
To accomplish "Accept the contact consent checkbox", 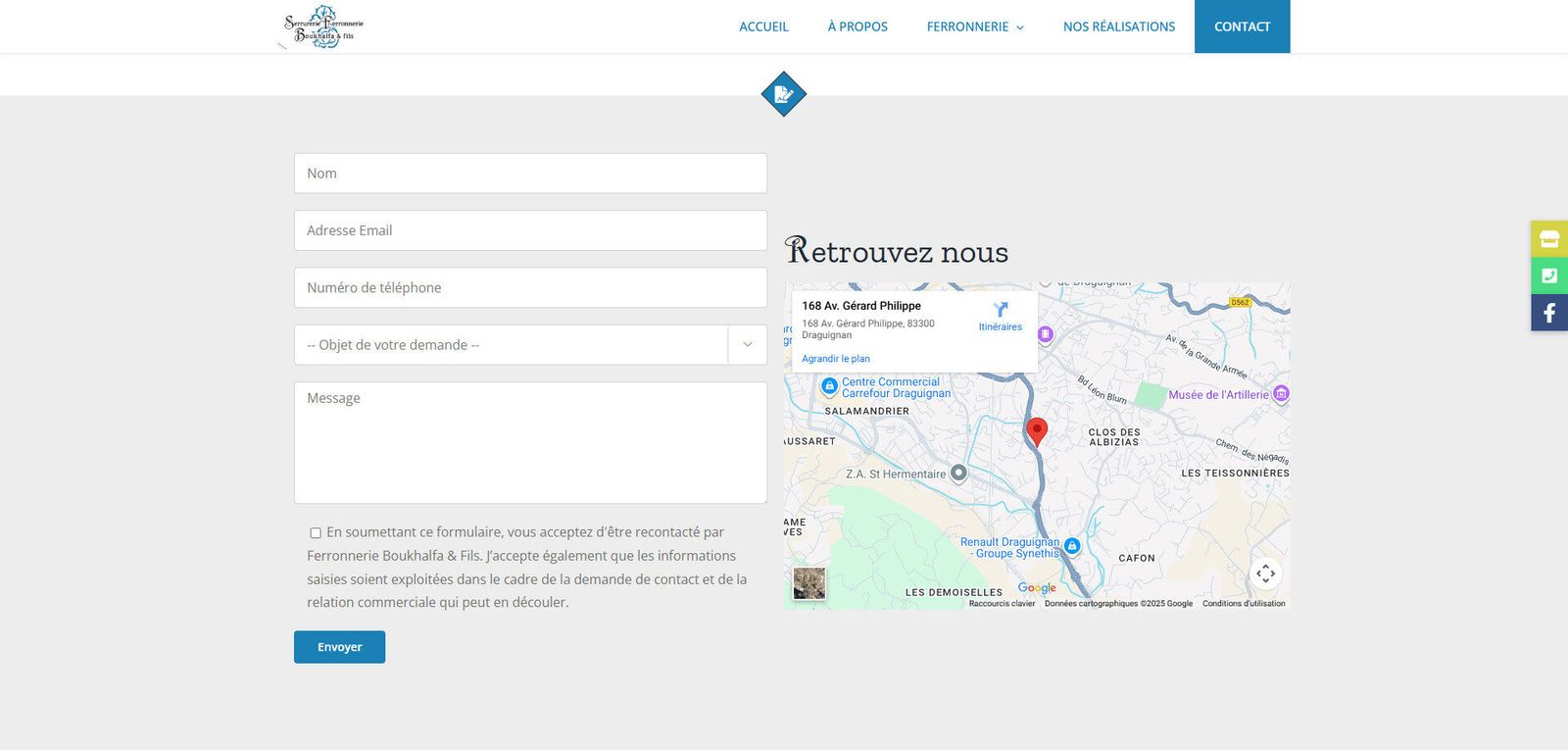I will click(316, 533).
